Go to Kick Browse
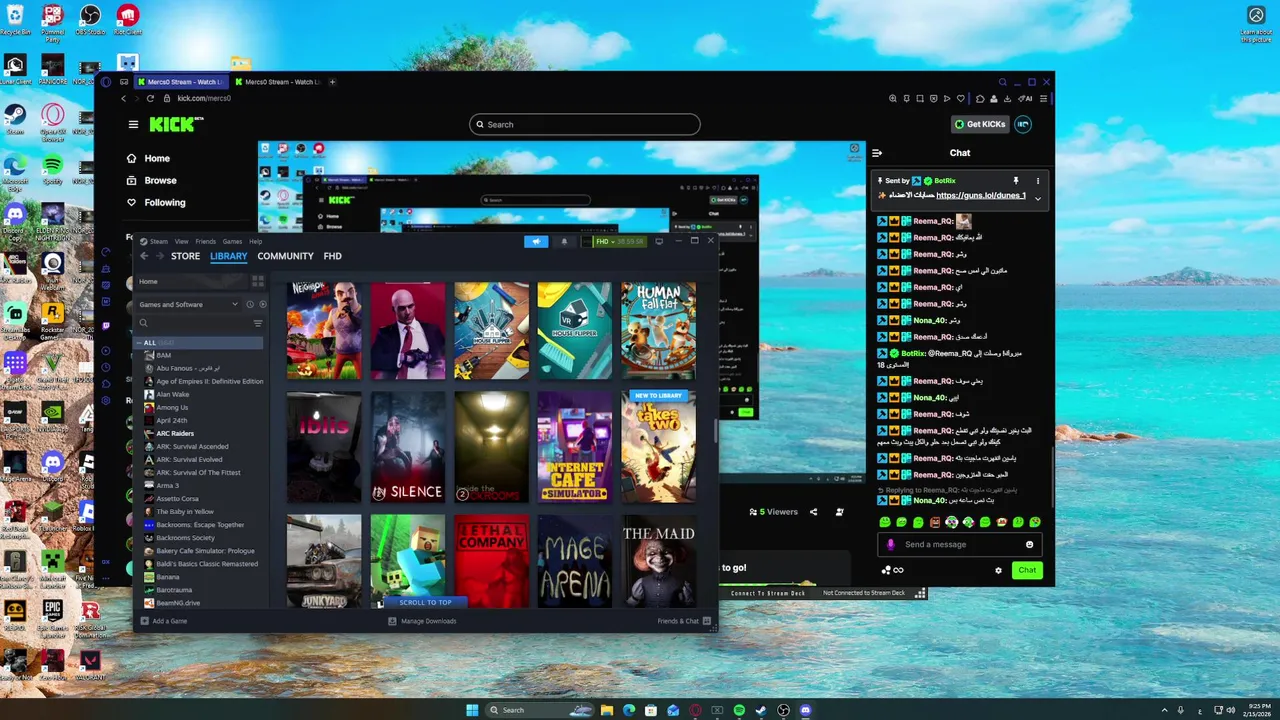1280x720 pixels. (152, 180)
